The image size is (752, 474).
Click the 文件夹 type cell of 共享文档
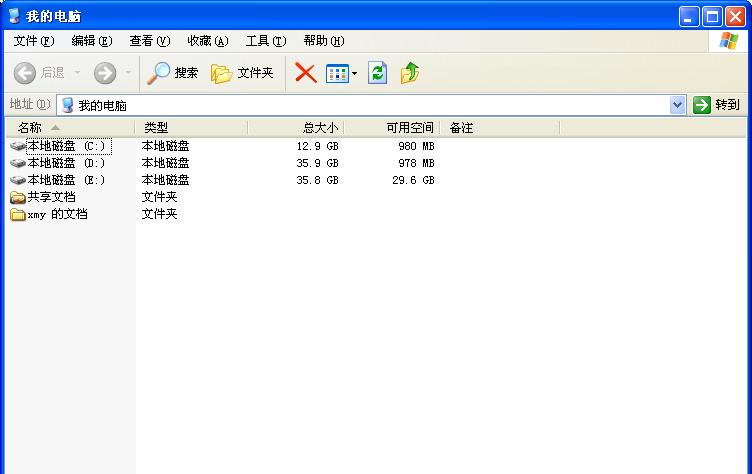tap(159, 197)
